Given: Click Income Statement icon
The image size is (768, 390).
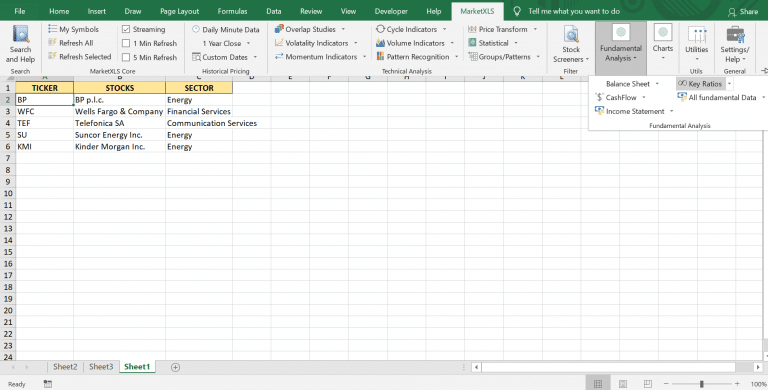Looking at the screenshot, I should pyautogui.click(x=599, y=111).
